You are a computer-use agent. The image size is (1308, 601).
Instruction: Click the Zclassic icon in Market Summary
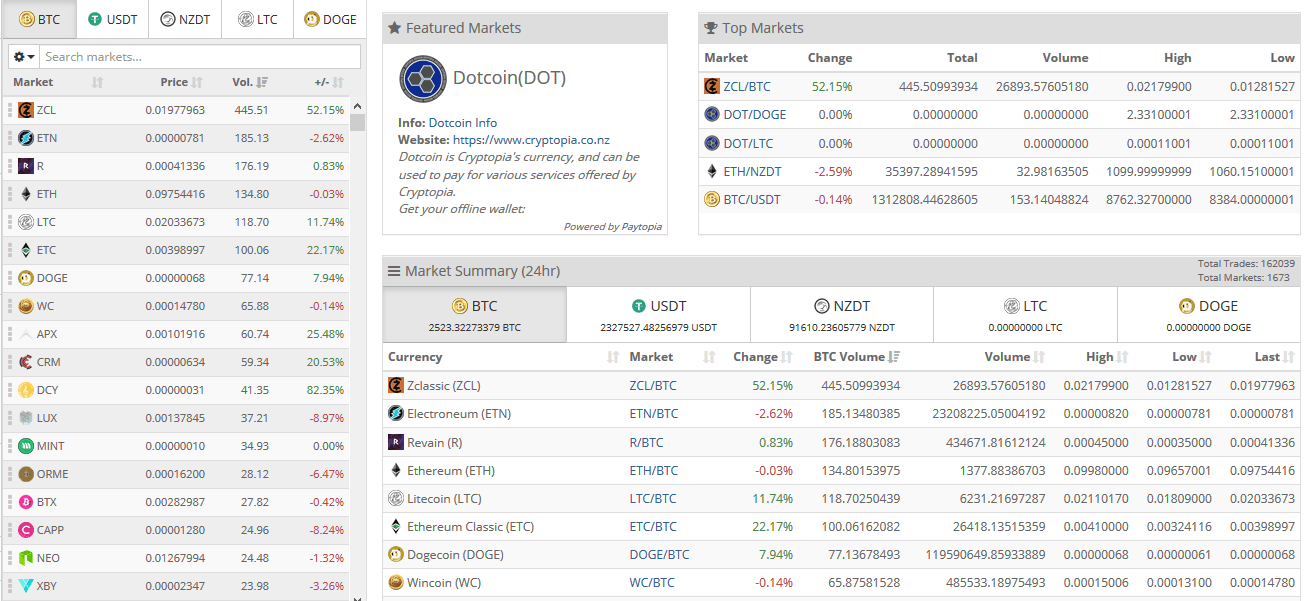point(396,385)
